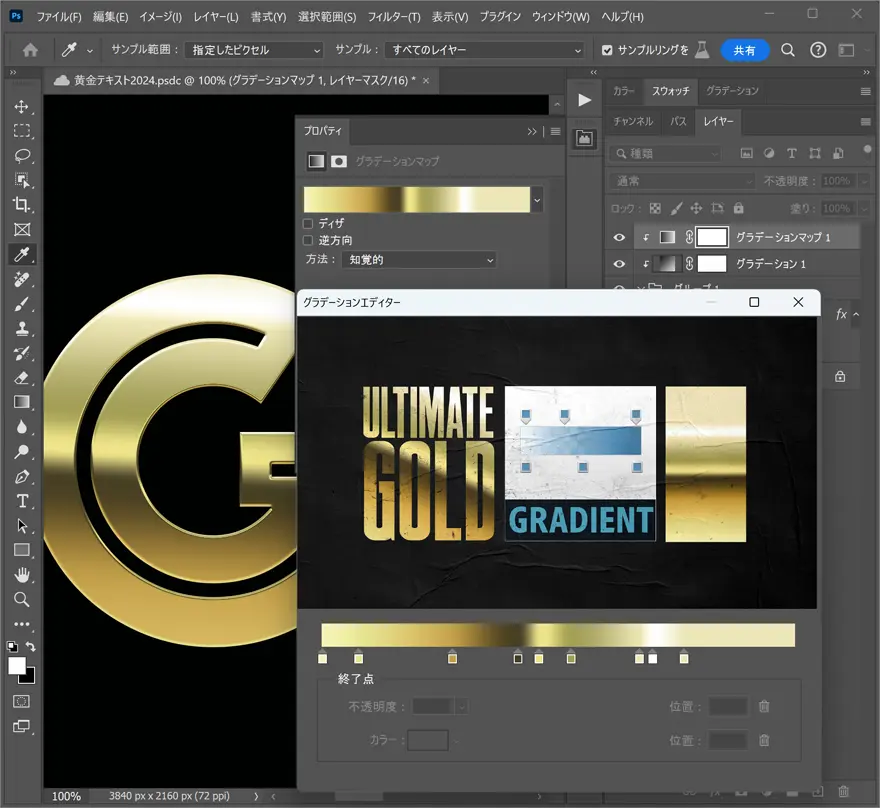Select the Move tool
The height and width of the screenshot is (808, 880).
(22, 107)
